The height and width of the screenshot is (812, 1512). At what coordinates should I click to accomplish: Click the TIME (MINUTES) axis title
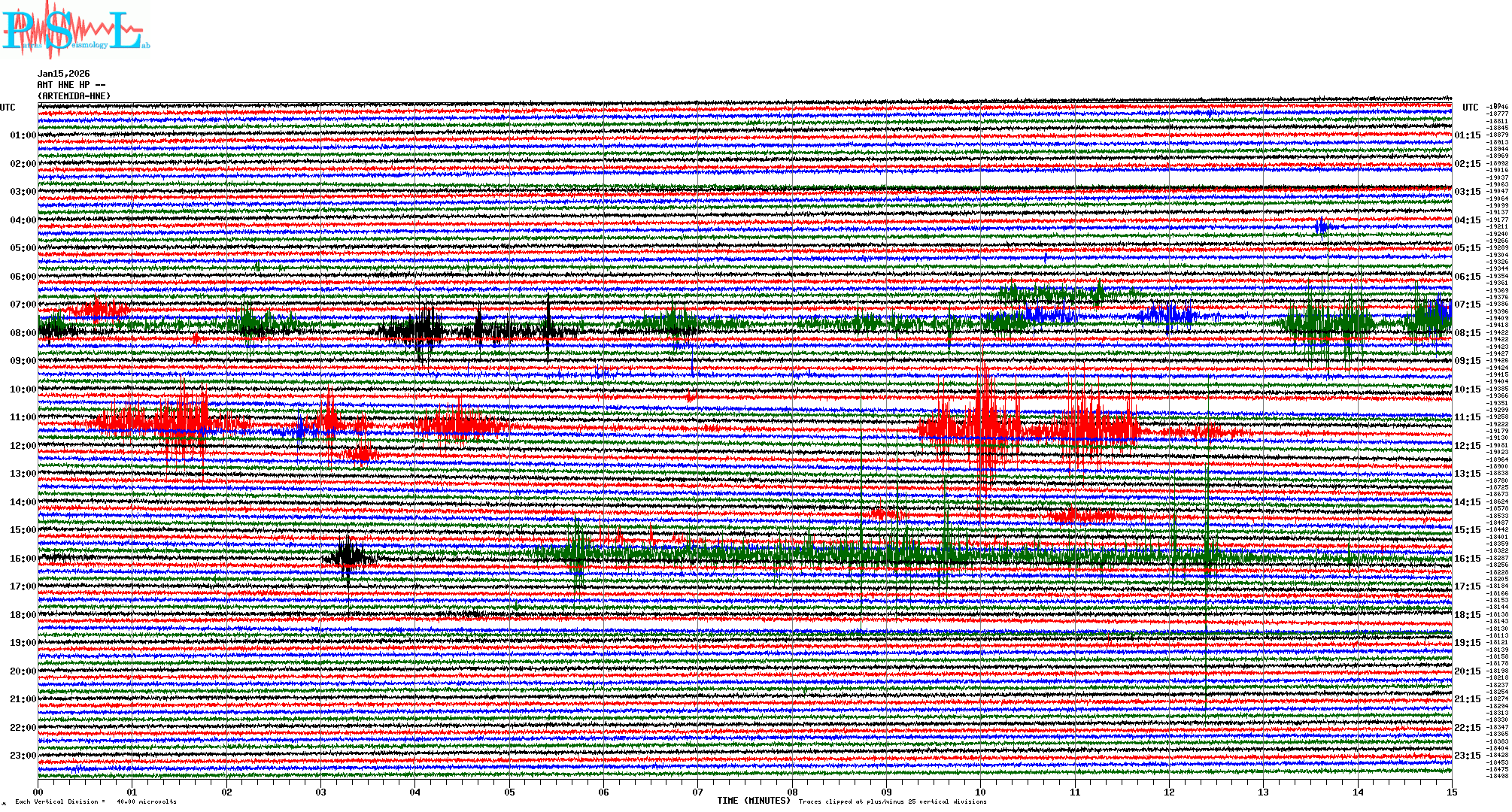754,801
